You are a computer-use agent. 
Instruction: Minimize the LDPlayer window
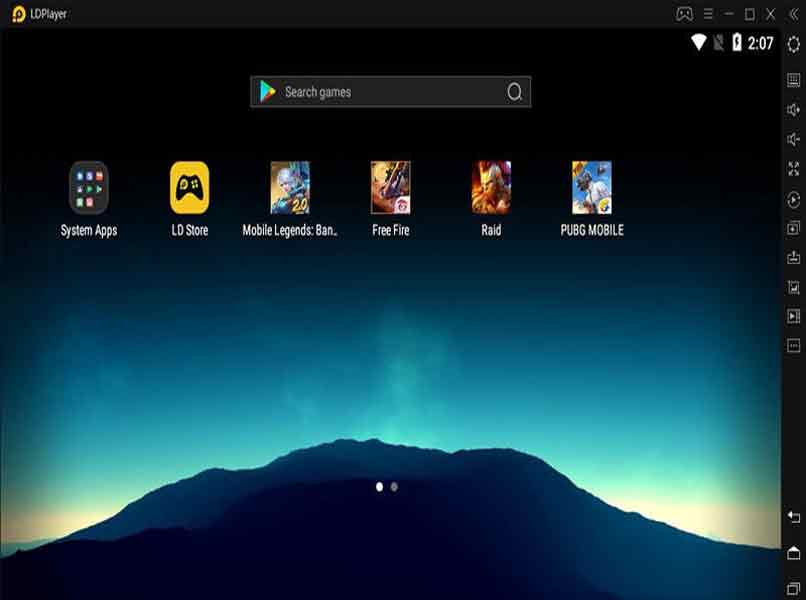coord(728,14)
